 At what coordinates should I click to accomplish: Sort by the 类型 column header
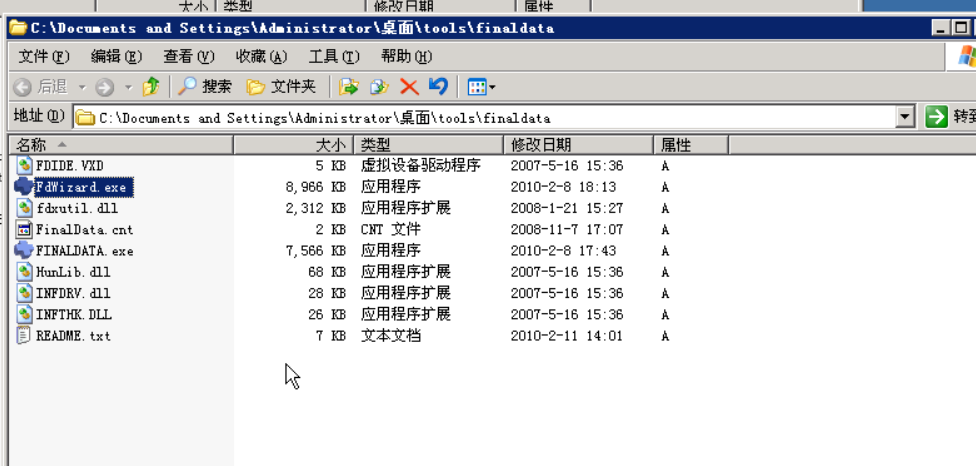(429, 146)
